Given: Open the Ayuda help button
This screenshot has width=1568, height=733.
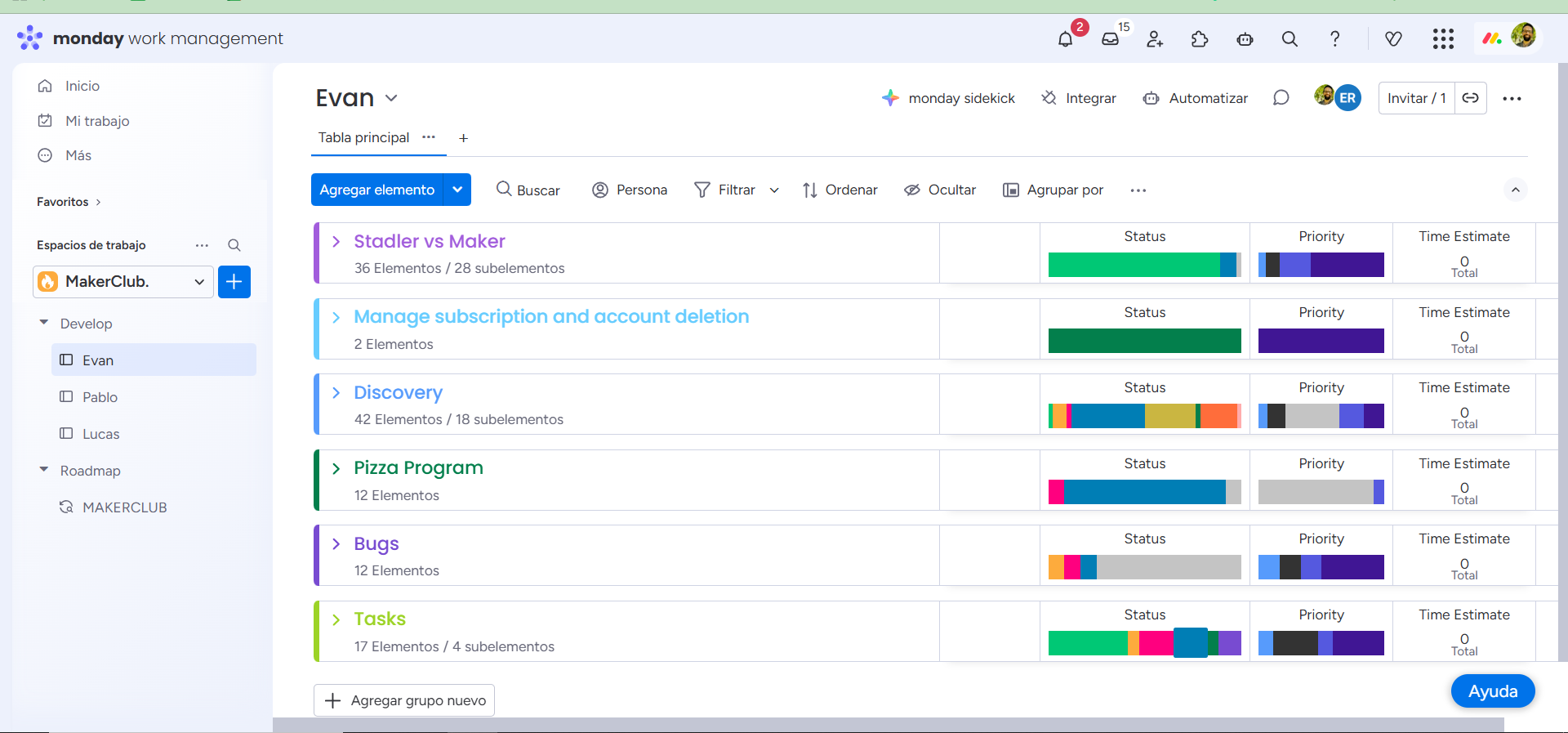Looking at the screenshot, I should coord(1493,691).
